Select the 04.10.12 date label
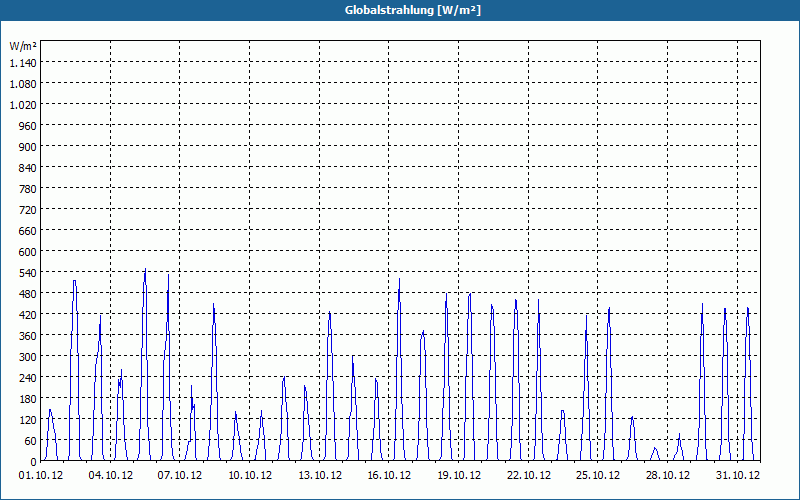 click(x=111, y=476)
